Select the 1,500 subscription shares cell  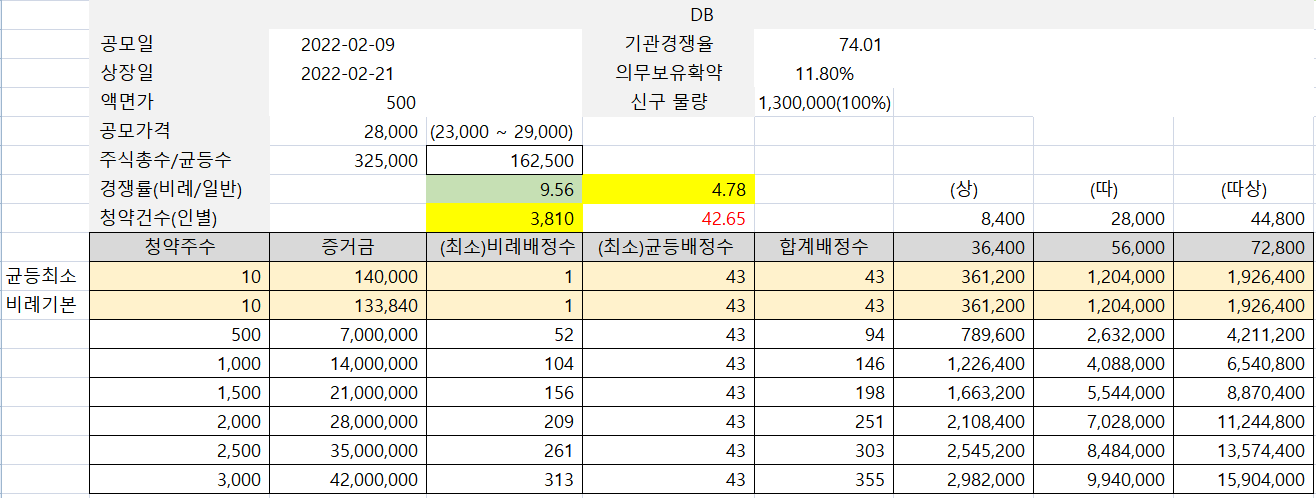pos(179,393)
